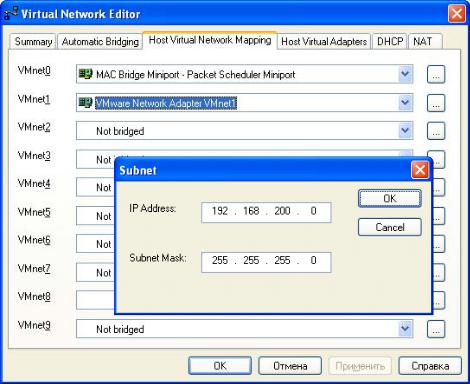The height and width of the screenshot is (384, 470).
Task: Open the ellipsis options button for VMnet9
Action: click(436, 329)
